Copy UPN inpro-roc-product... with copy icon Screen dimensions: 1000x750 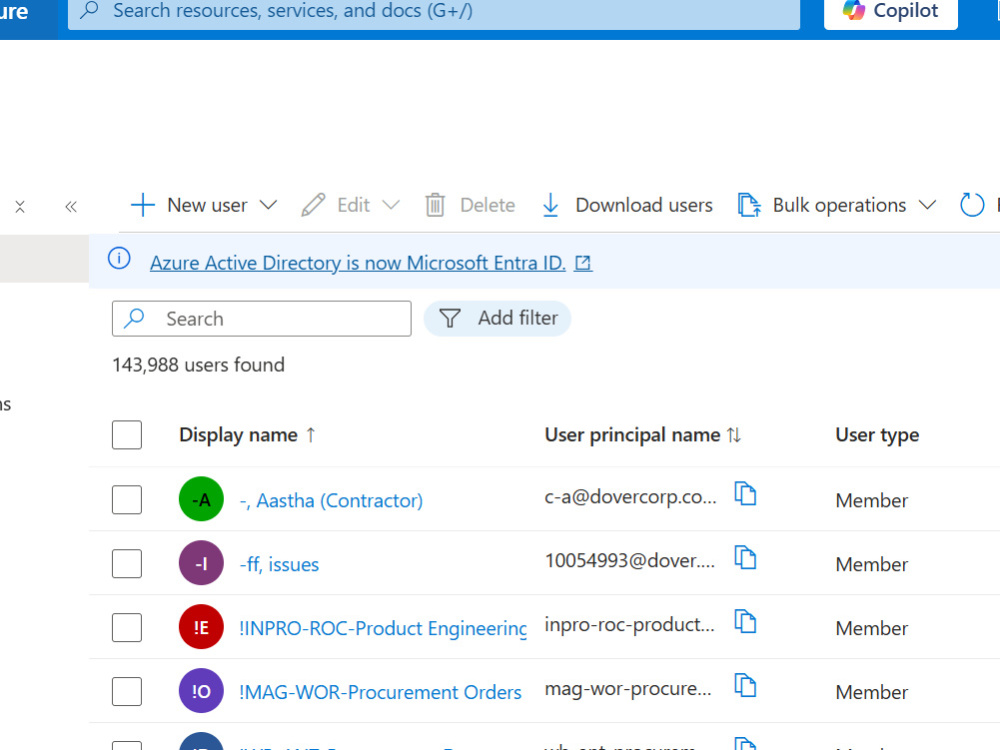pyautogui.click(x=745, y=621)
